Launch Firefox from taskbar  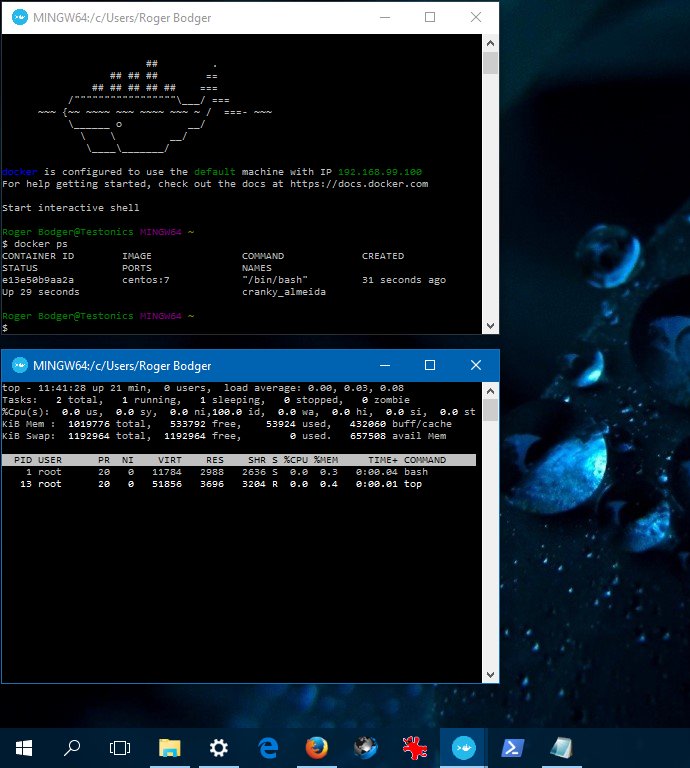[x=316, y=748]
